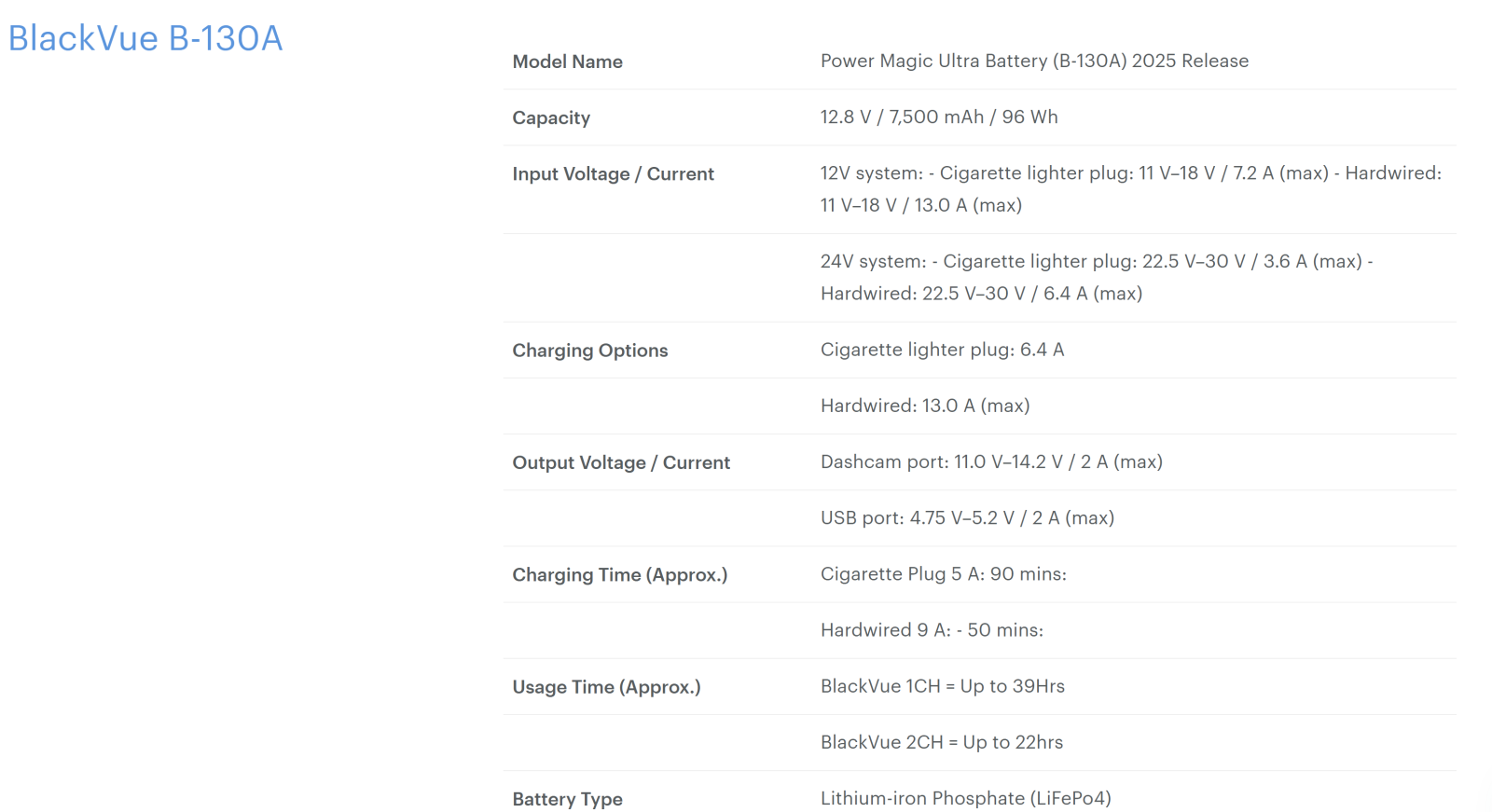Click the Cigarette Plug 5 A charging time
Image resolution: width=1492 pixels, height=812 pixels.
pyautogui.click(x=943, y=573)
